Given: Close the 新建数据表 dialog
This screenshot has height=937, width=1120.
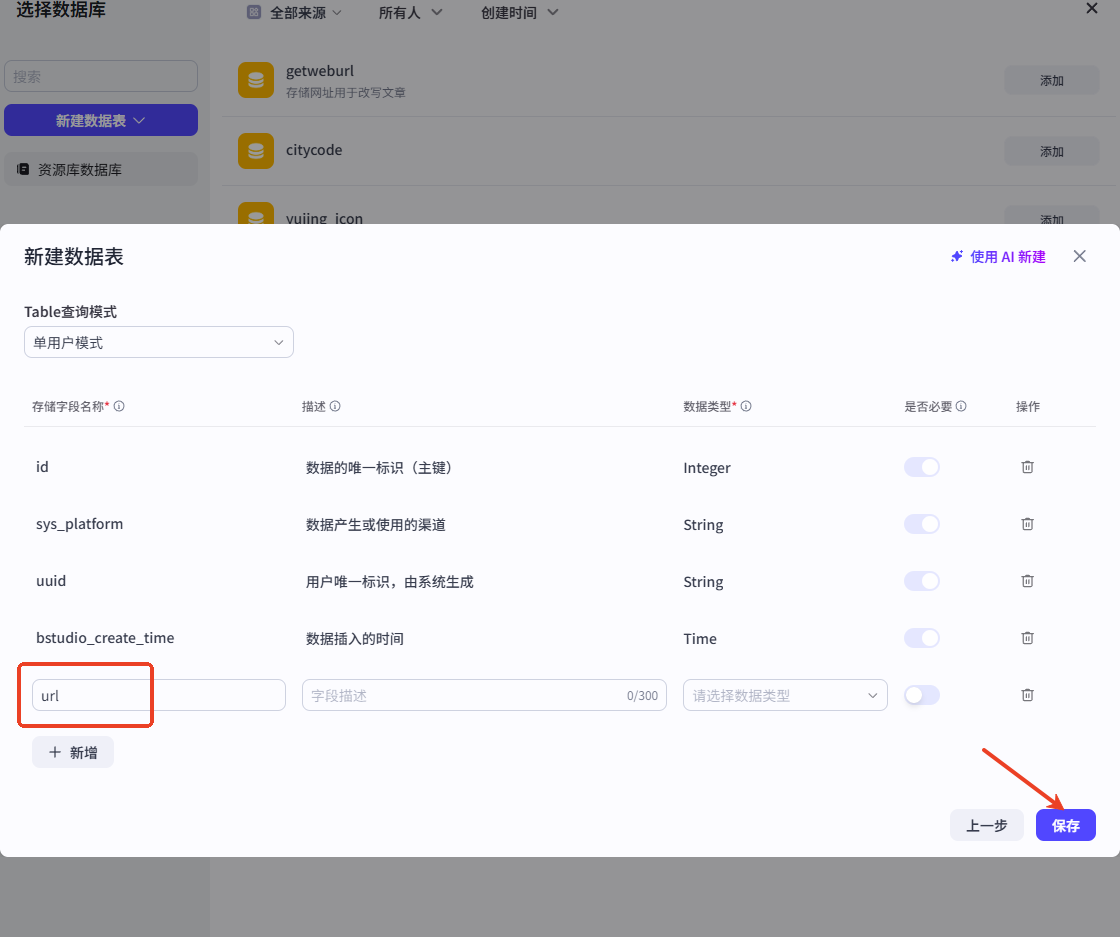Looking at the screenshot, I should point(1079,256).
